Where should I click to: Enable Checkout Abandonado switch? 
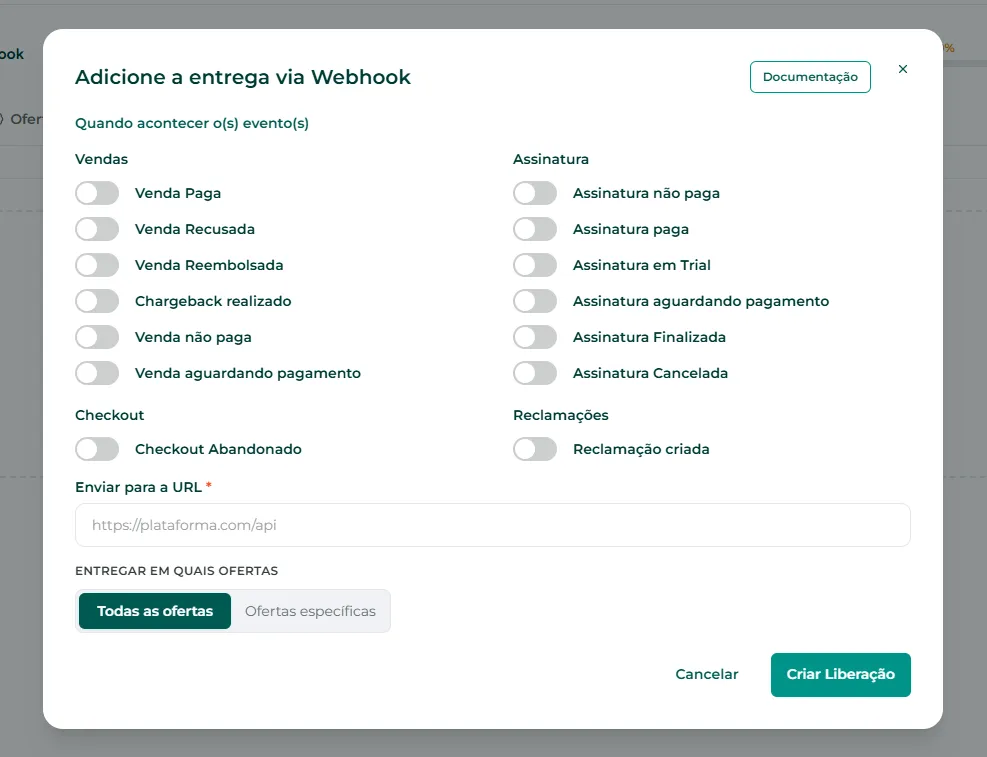pyautogui.click(x=97, y=449)
